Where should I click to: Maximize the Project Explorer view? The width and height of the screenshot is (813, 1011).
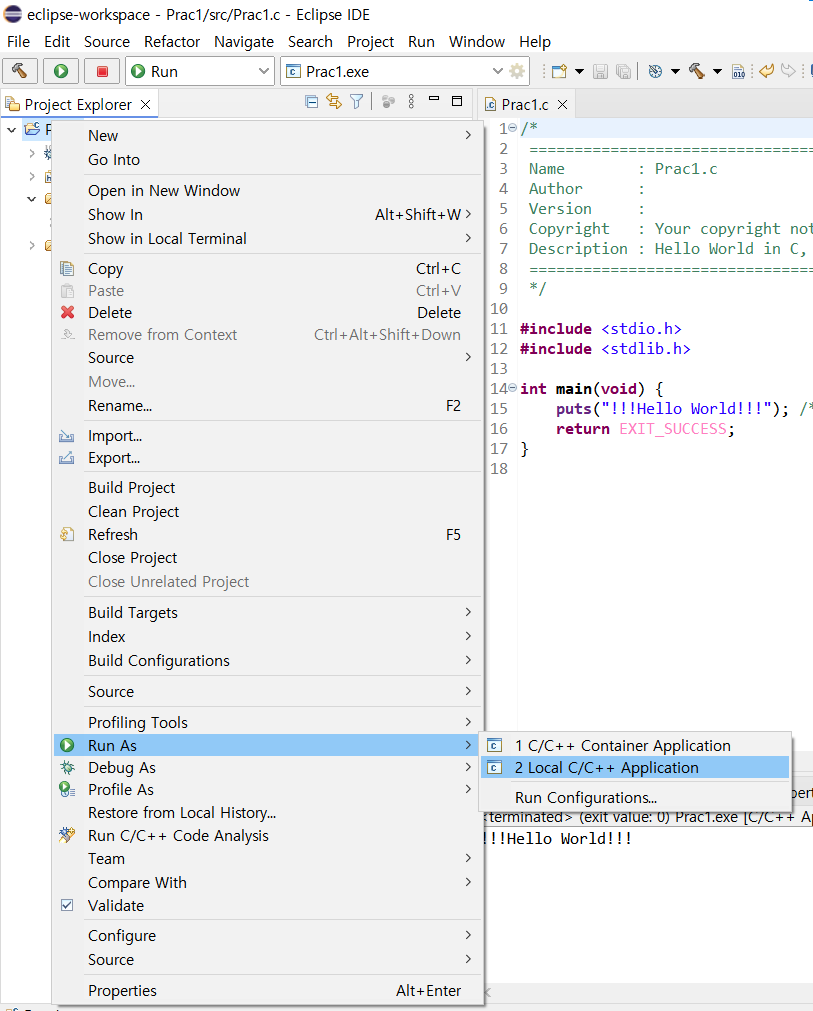click(x=457, y=101)
